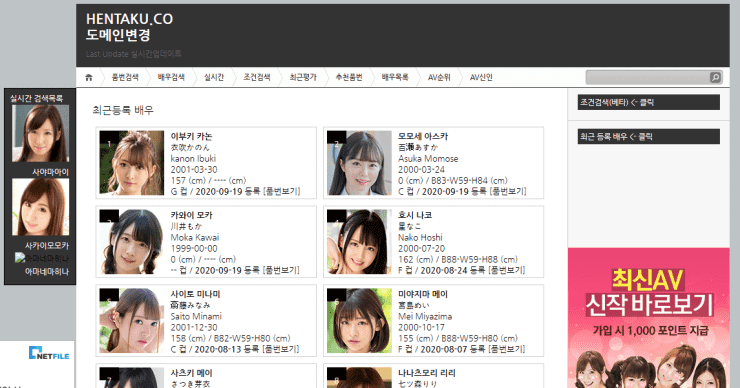This screenshot has height=388, width=740.
Task: Open the 배우검색 menu item
Action: (x=171, y=77)
